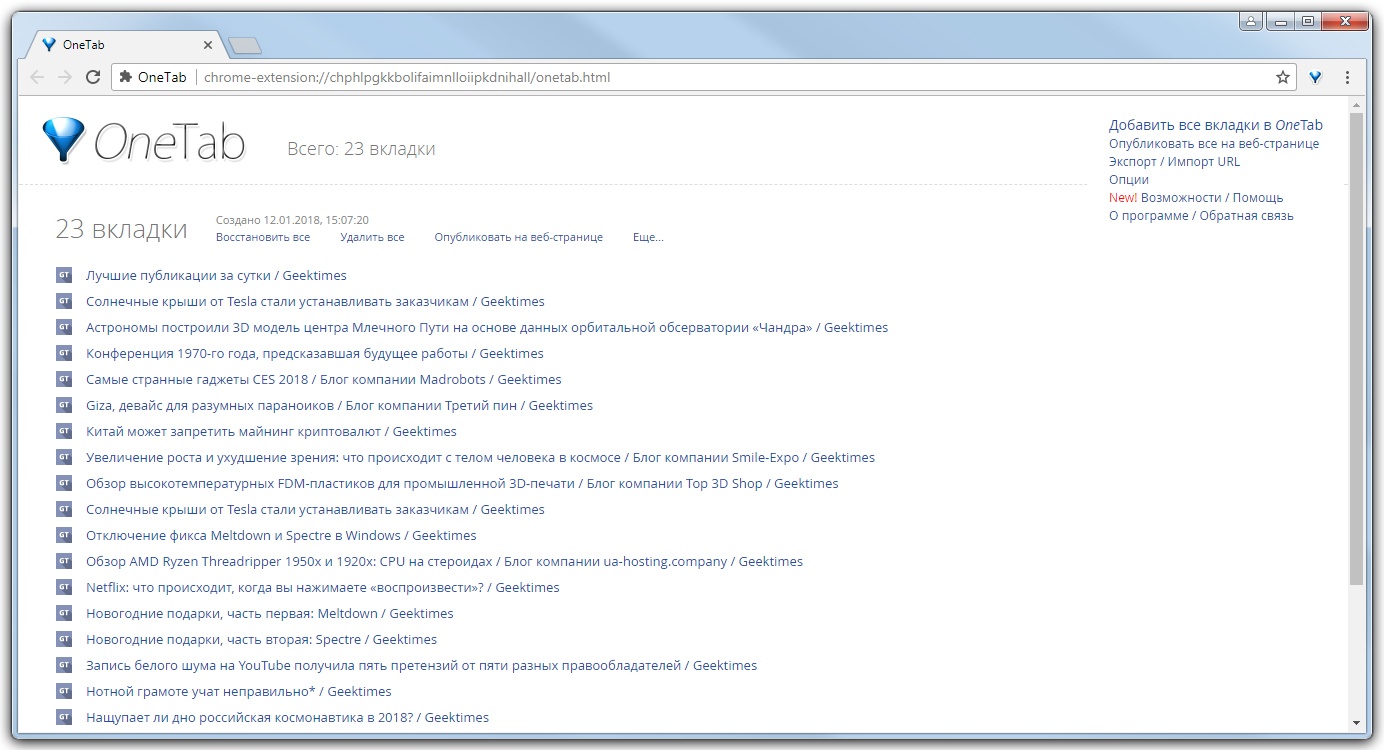Click the "Создано 12.01.2018, 15:07:20" timestamp
Image resolution: width=1384 pixels, height=750 pixels.
click(292, 220)
